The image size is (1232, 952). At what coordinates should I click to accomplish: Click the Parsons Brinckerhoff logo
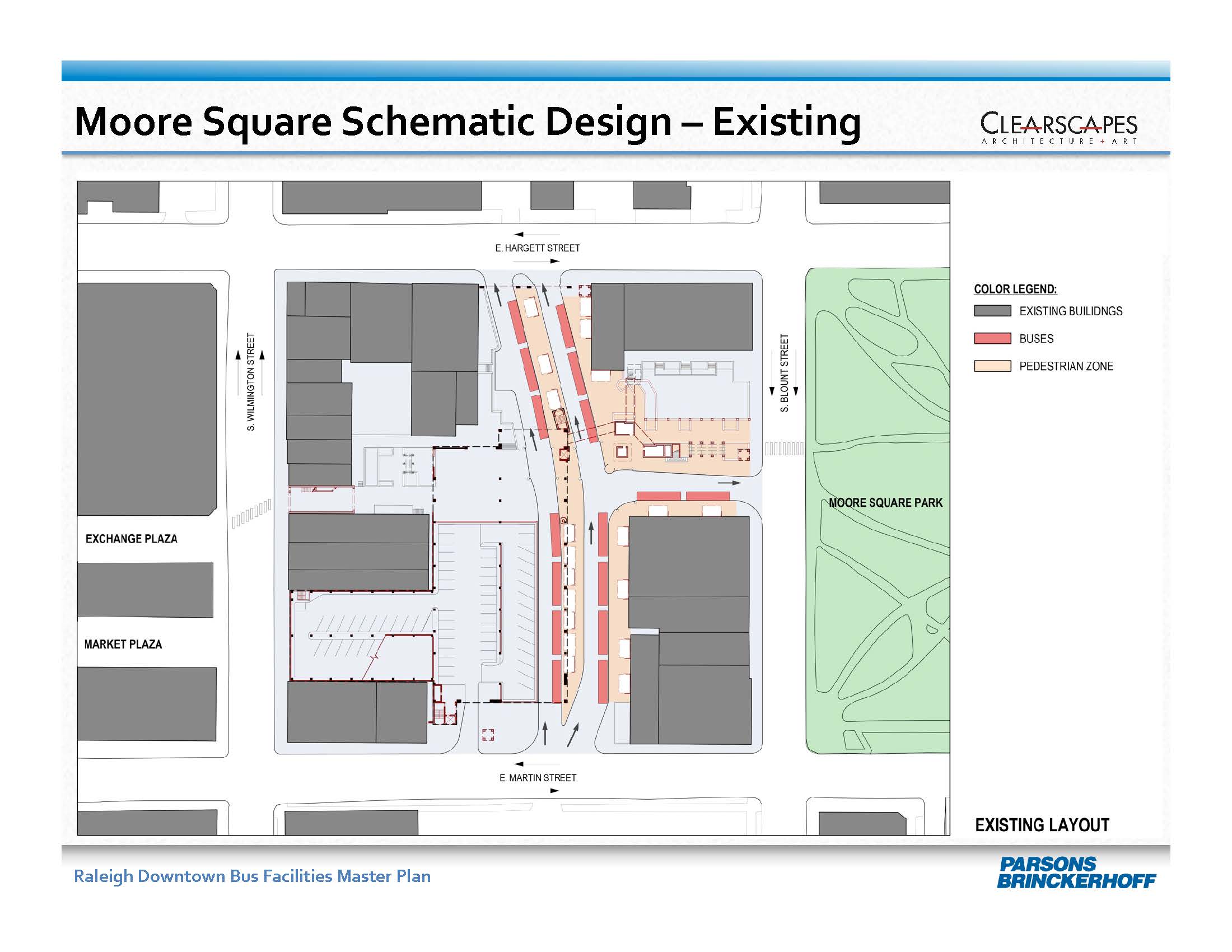(1076, 872)
